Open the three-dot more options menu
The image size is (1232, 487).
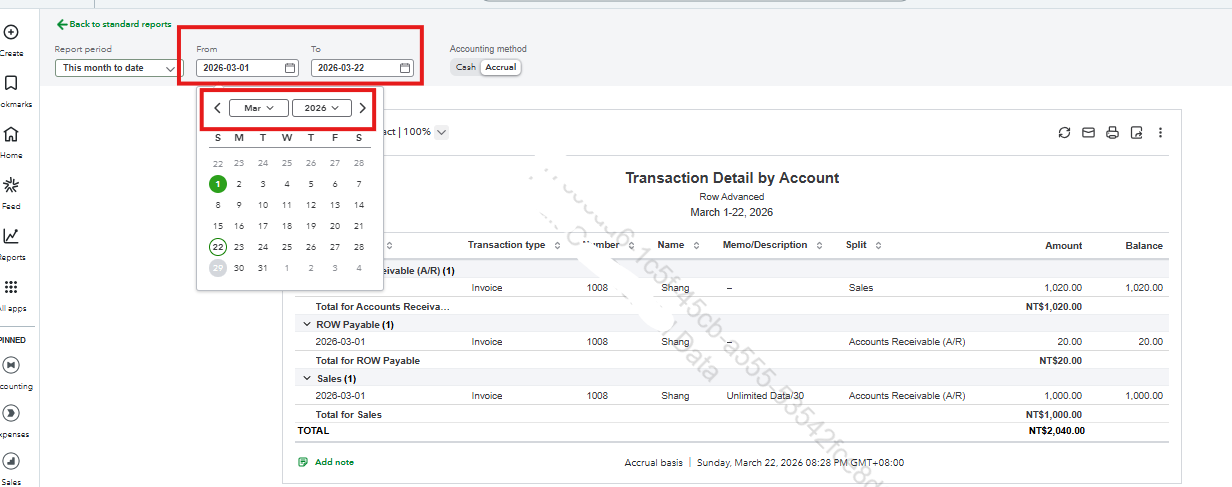(1160, 133)
